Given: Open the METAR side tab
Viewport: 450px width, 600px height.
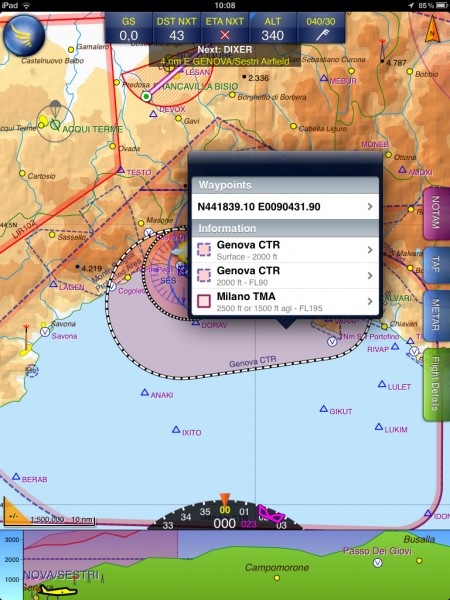Looking at the screenshot, I should 436,316.
